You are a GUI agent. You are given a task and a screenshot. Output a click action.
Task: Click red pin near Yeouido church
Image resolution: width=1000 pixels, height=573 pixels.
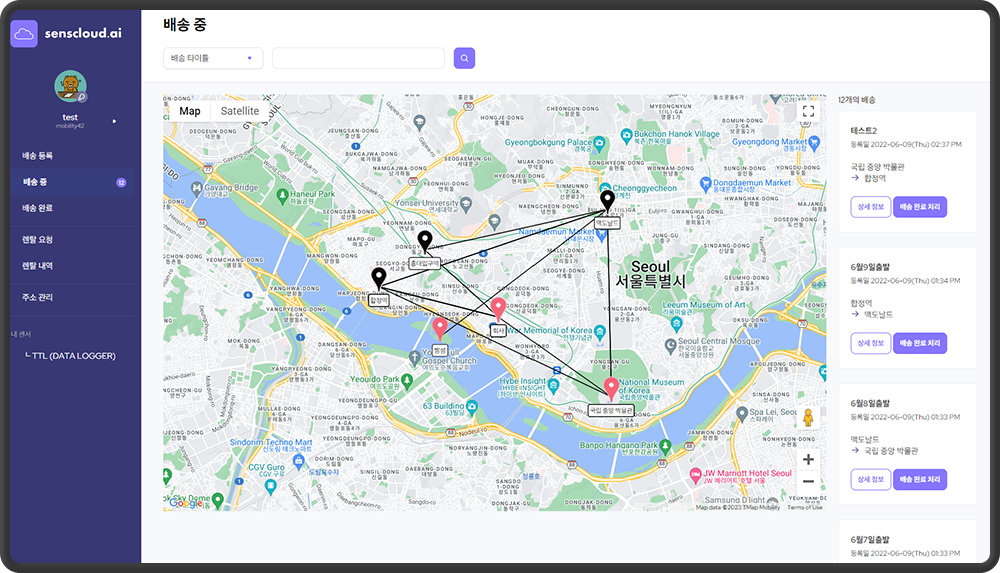440,329
